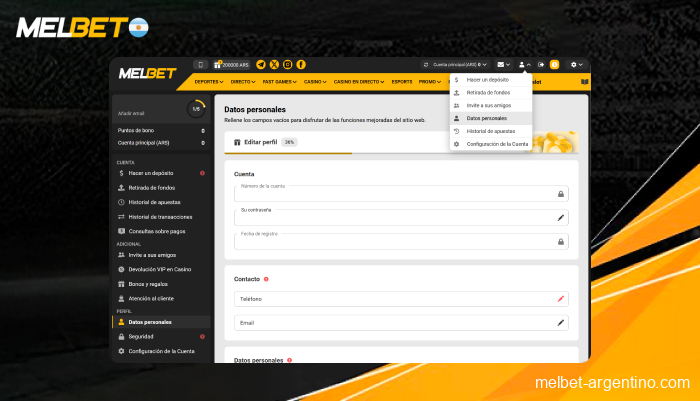Viewport: 700px width, 401px height.
Task: Open Retirada de fondos in sidebar
Action: click(x=161, y=188)
